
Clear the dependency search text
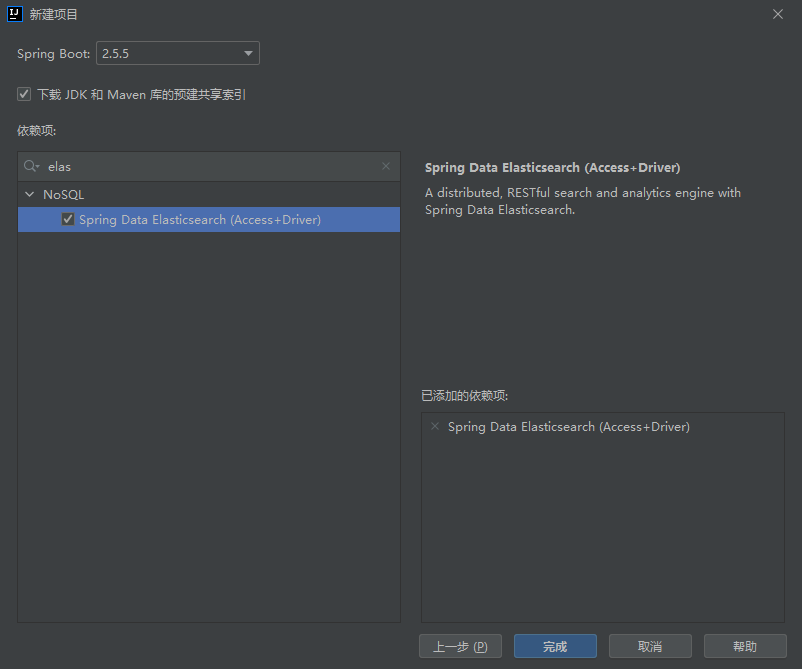click(386, 166)
